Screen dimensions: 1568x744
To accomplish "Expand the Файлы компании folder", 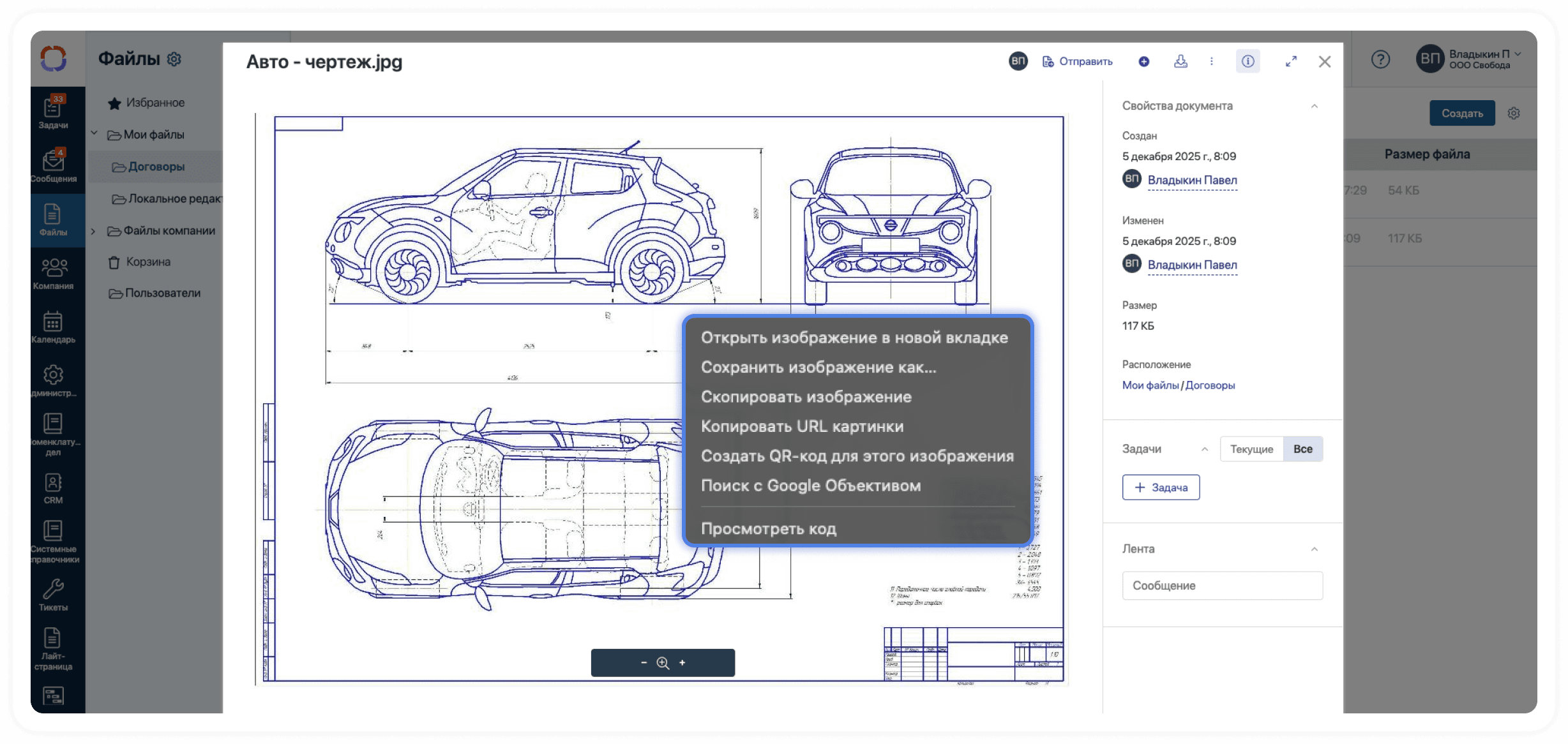I will click(x=93, y=231).
